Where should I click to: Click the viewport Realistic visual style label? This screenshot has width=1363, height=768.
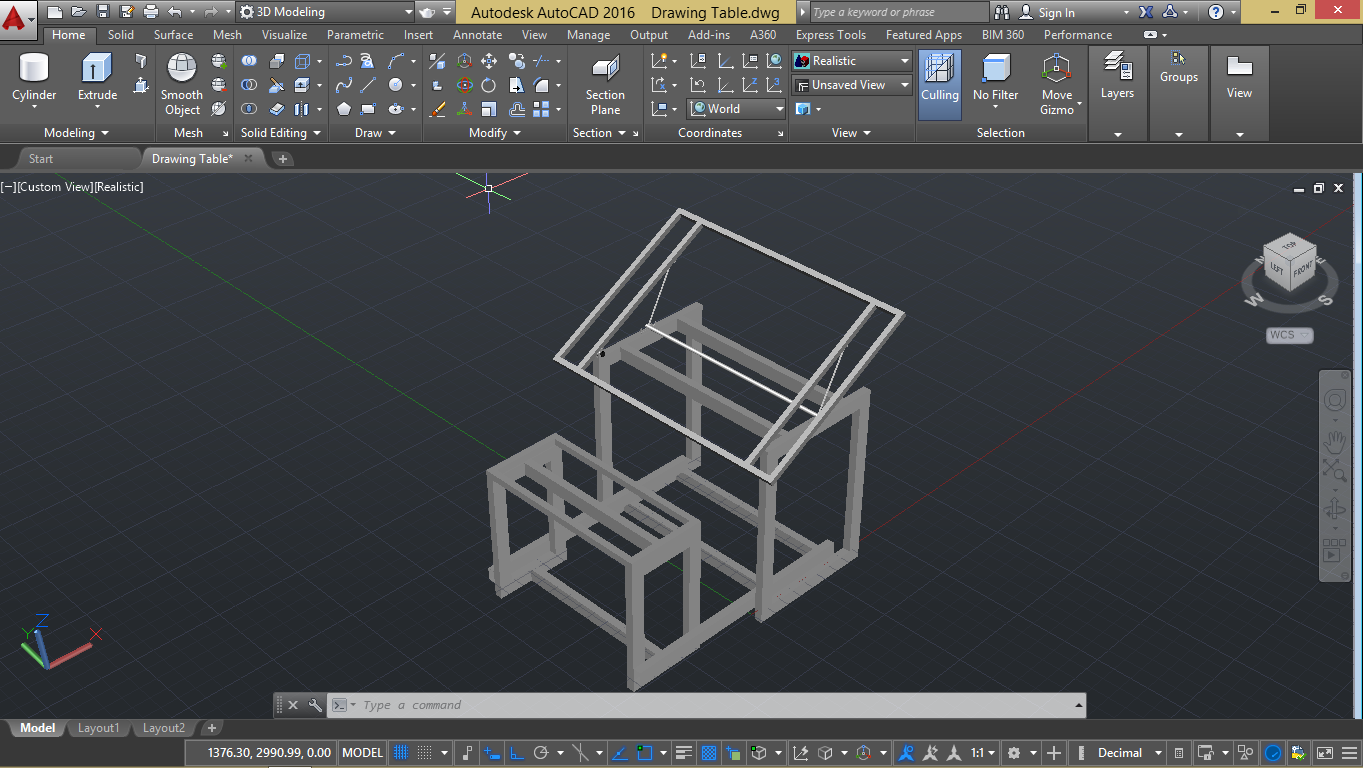[119, 187]
